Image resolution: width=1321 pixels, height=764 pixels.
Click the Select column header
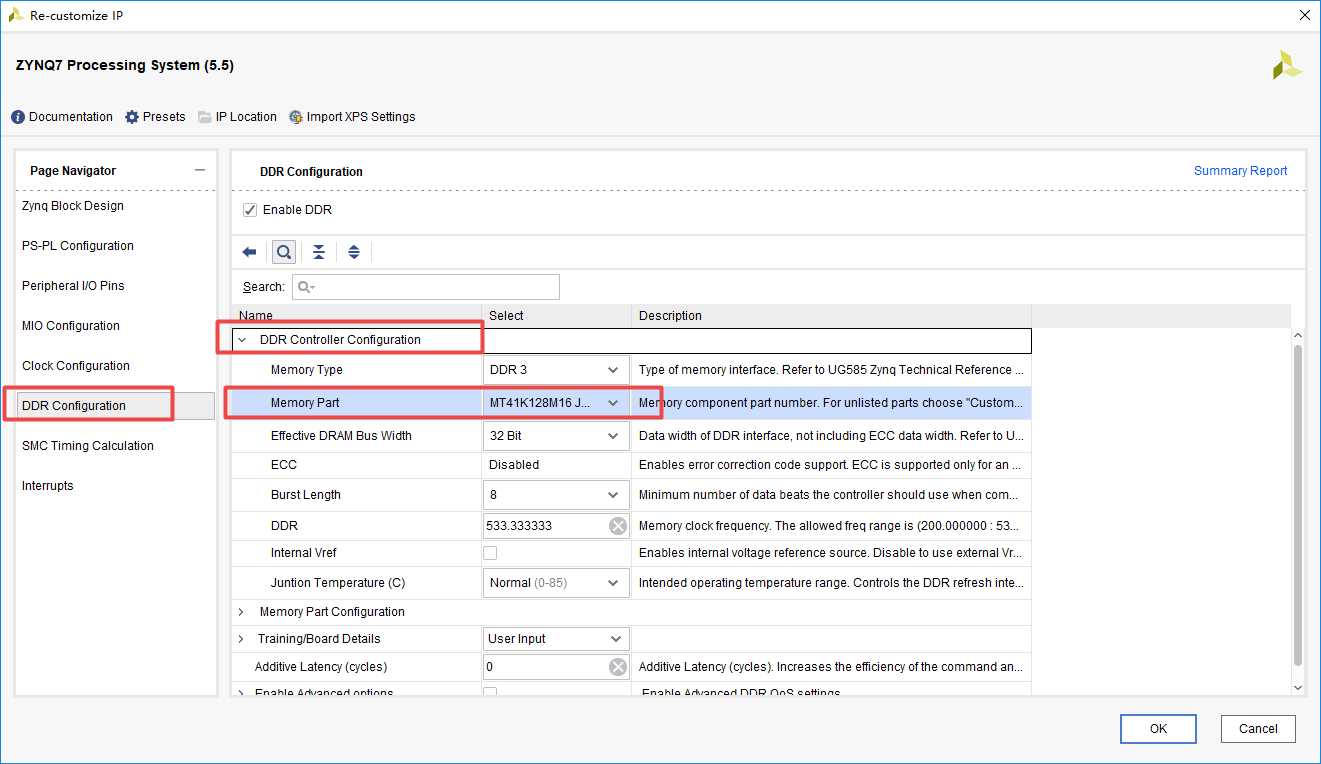pyautogui.click(x=556, y=316)
